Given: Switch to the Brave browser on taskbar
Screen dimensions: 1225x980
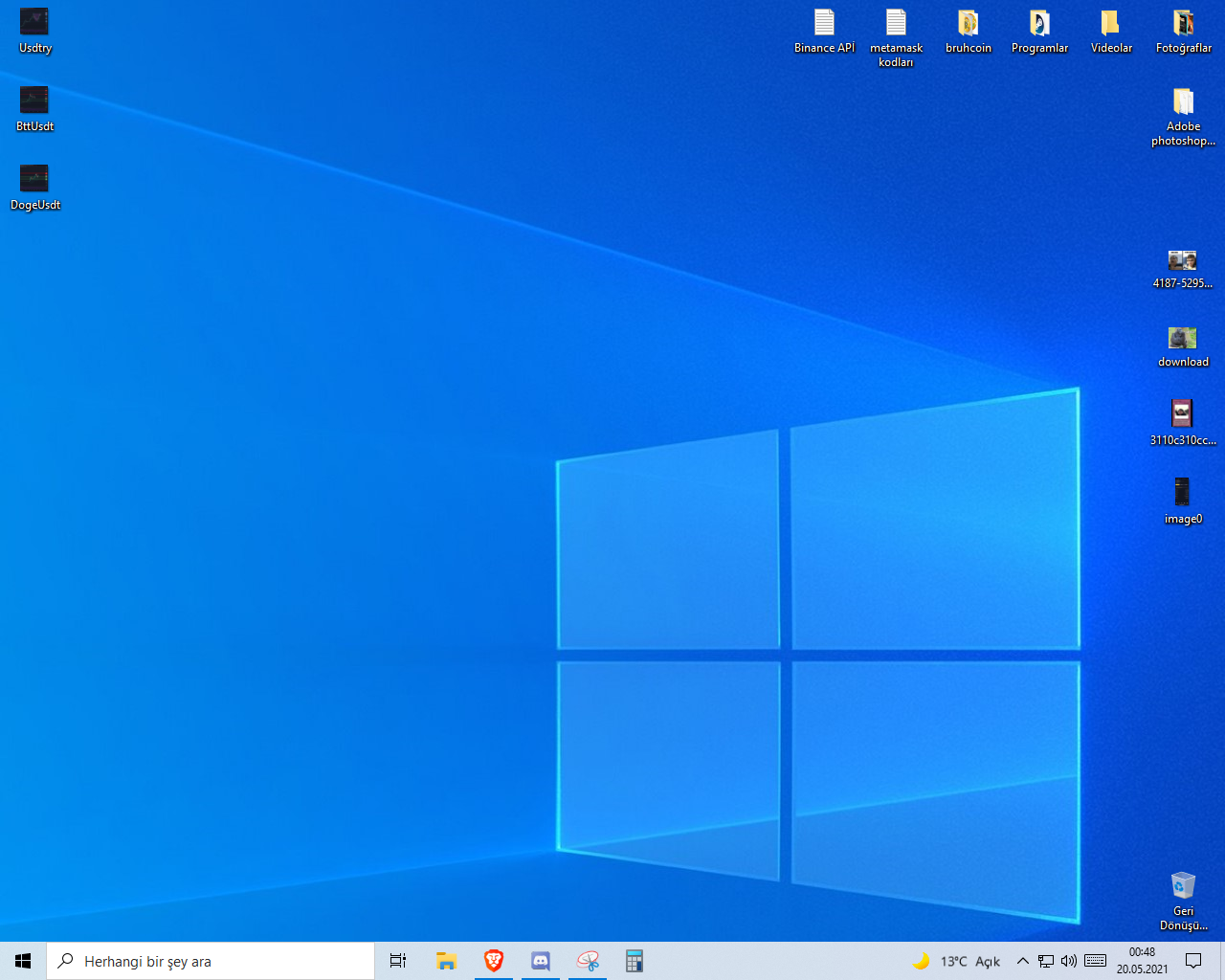Looking at the screenshot, I should click(494, 961).
